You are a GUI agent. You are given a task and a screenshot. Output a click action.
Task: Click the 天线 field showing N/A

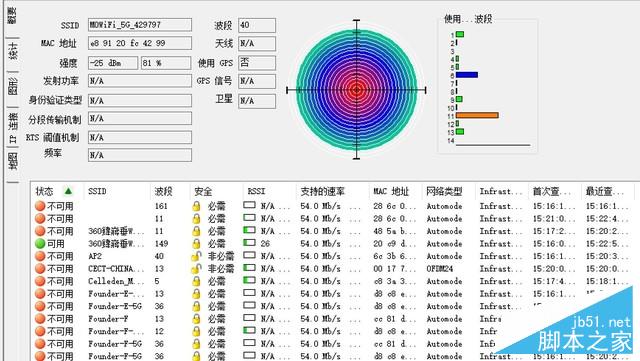click(x=257, y=43)
